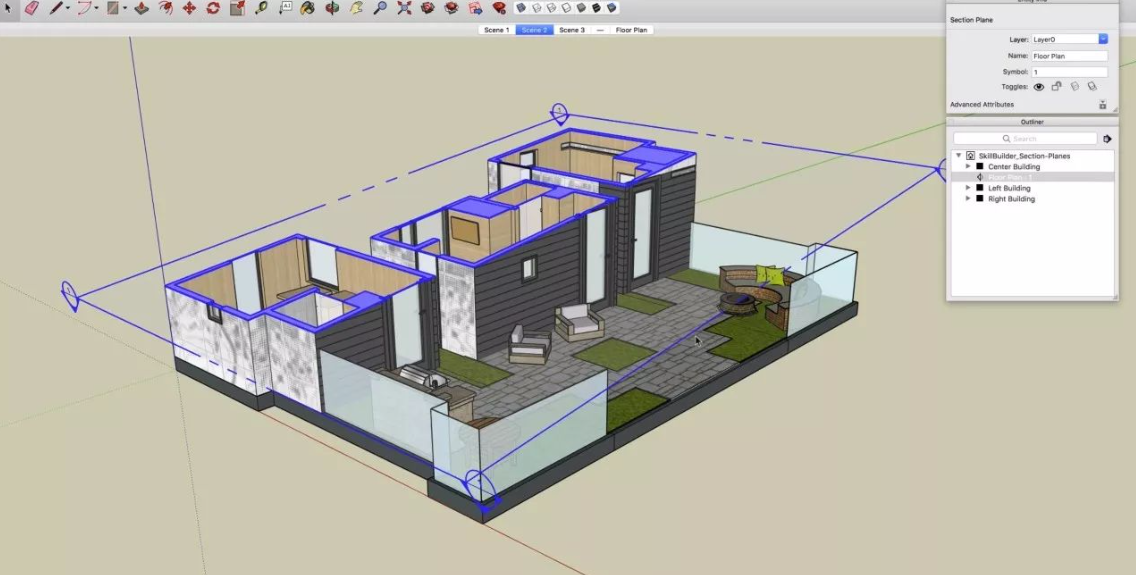This screenshot has width=1136, height=575.
Task: Pick the Line pencil tool
Action: [x=57, y=8]
